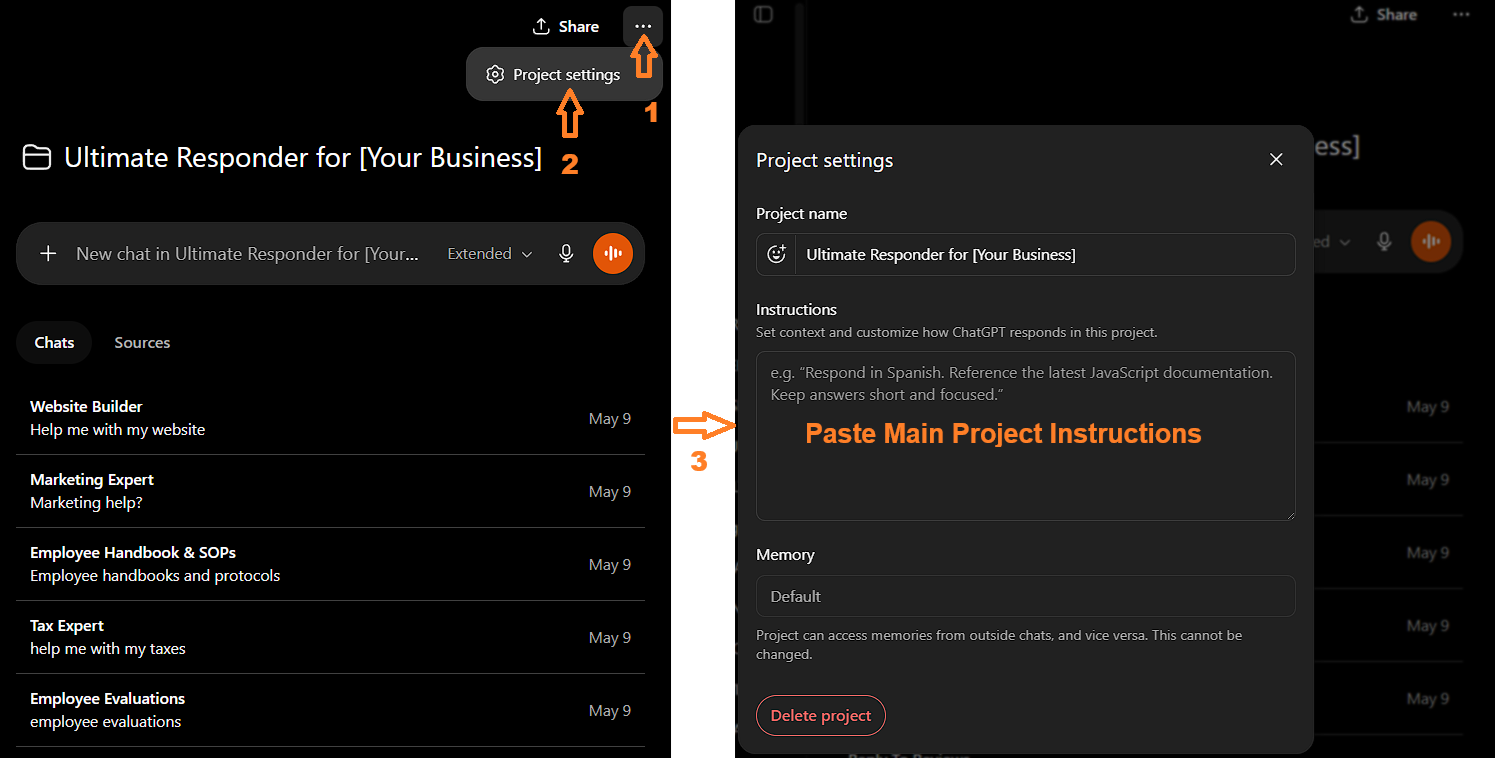Toggle the sidebar icon behind the settings dialog
Image resolution: width=1495 pixels, height=758 pixels.
click(763, 15)
